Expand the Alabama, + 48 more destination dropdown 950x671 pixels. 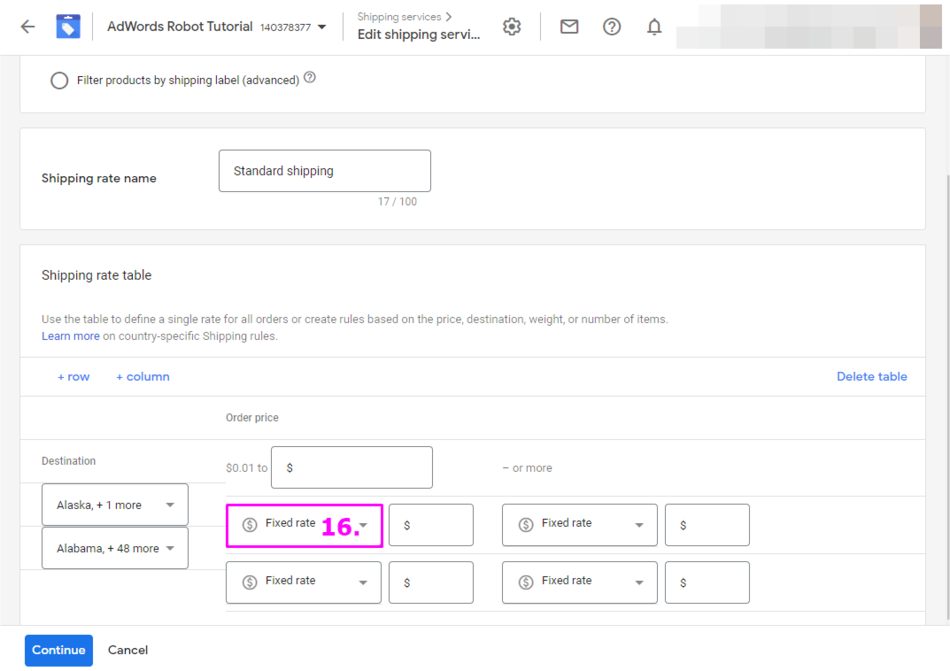click(x=115, y=548)
